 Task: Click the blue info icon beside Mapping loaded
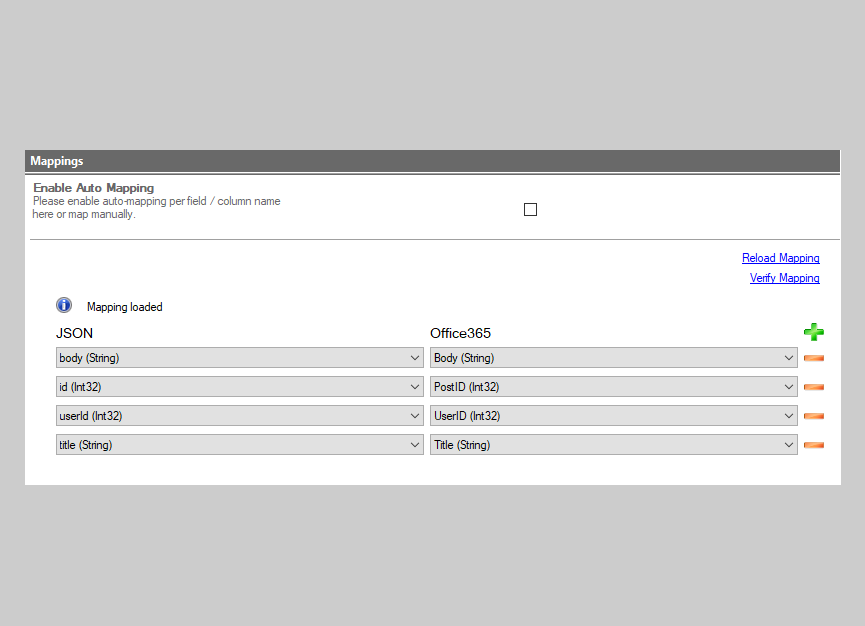tap(64, 306)
